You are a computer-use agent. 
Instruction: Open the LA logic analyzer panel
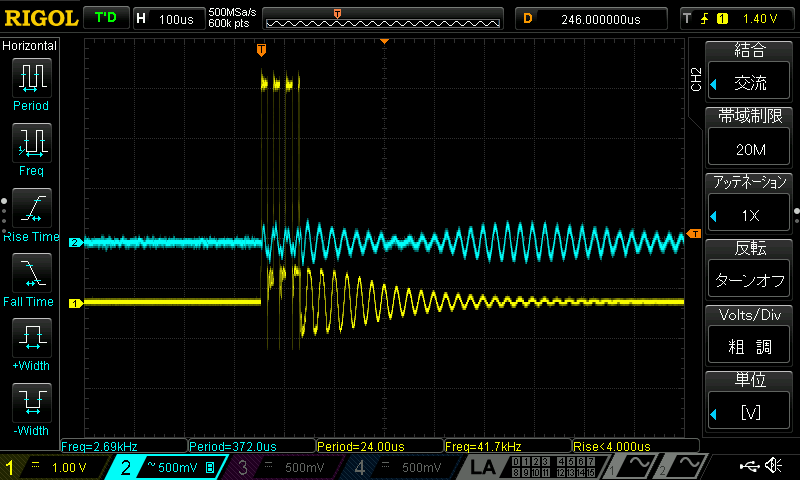click(x=482, y=467)
